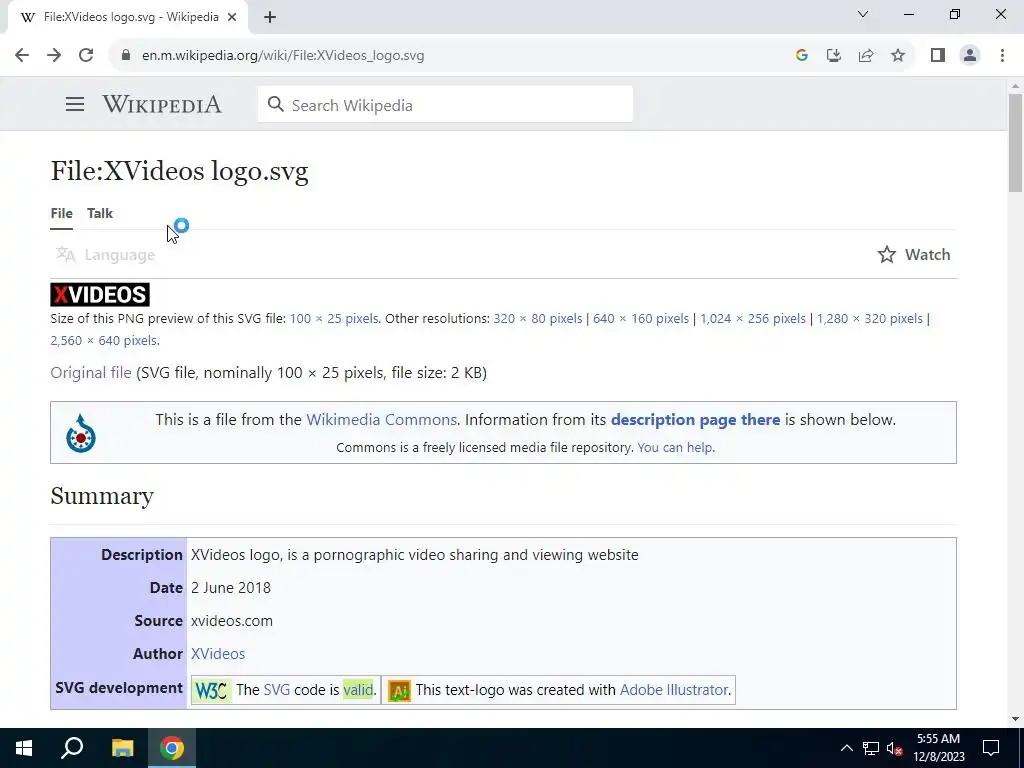
Task: Toggle the browser side panel
Action: click(938, 56)
